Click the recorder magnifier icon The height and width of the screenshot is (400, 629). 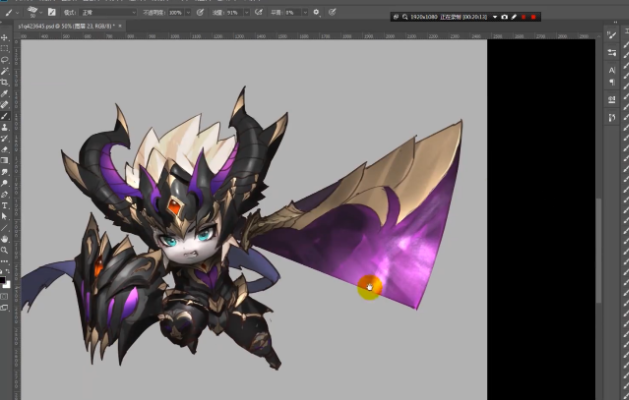(x=405, y=17)
